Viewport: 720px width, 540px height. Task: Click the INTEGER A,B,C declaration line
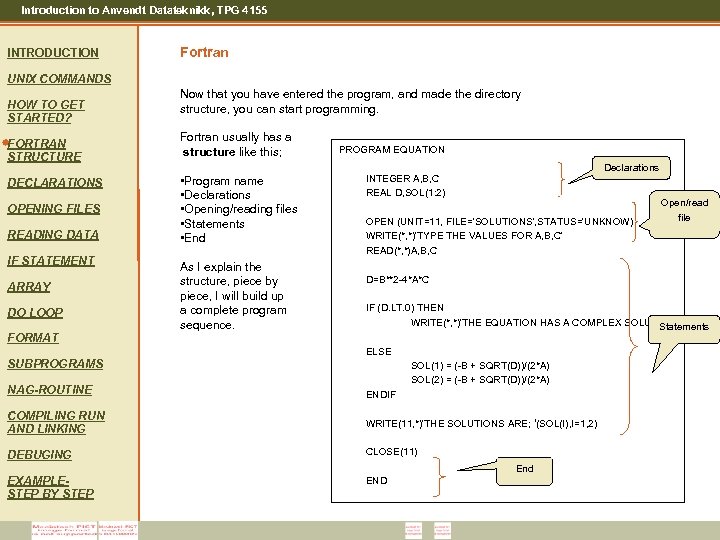[x=402, y=179]
